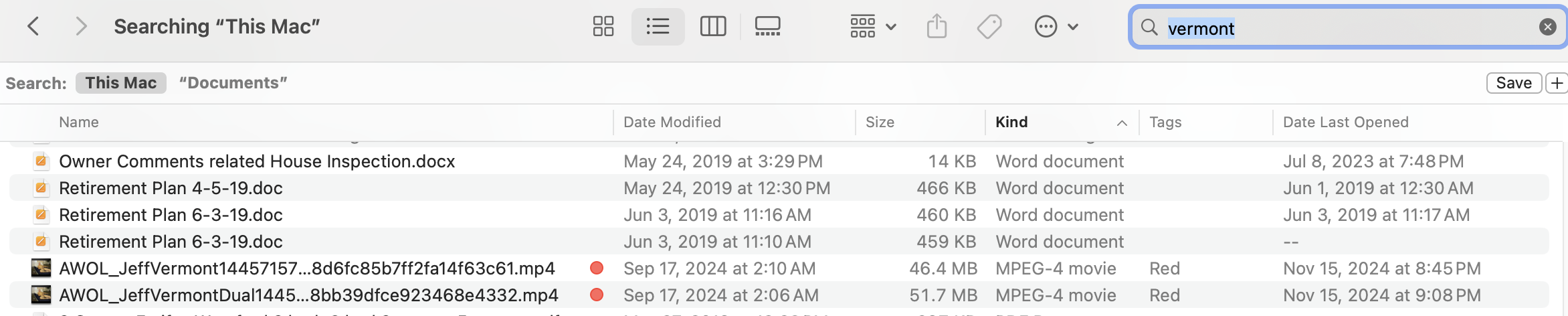Click the Tags icon in toolbar
Image resolution: width=1568 pixels, height=316 pixels.
[x=989, y=27]
